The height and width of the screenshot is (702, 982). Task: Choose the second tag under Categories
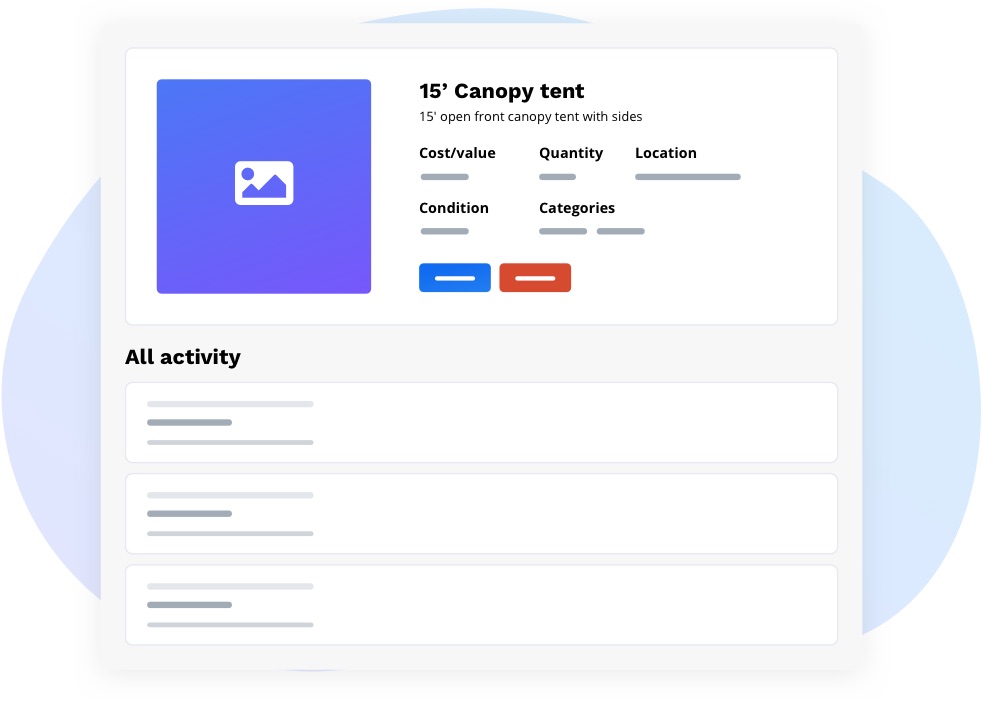(620, 231)
